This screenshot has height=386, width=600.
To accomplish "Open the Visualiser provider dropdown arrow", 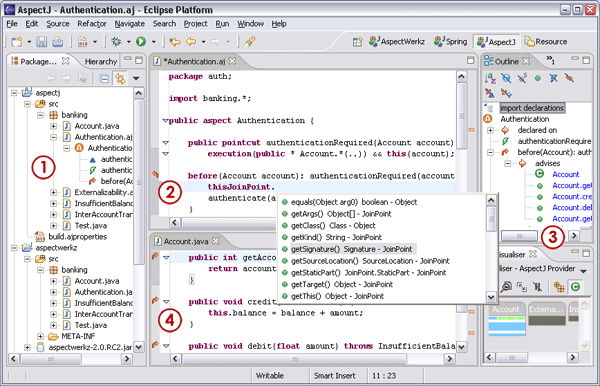I will tap(583, 270).
